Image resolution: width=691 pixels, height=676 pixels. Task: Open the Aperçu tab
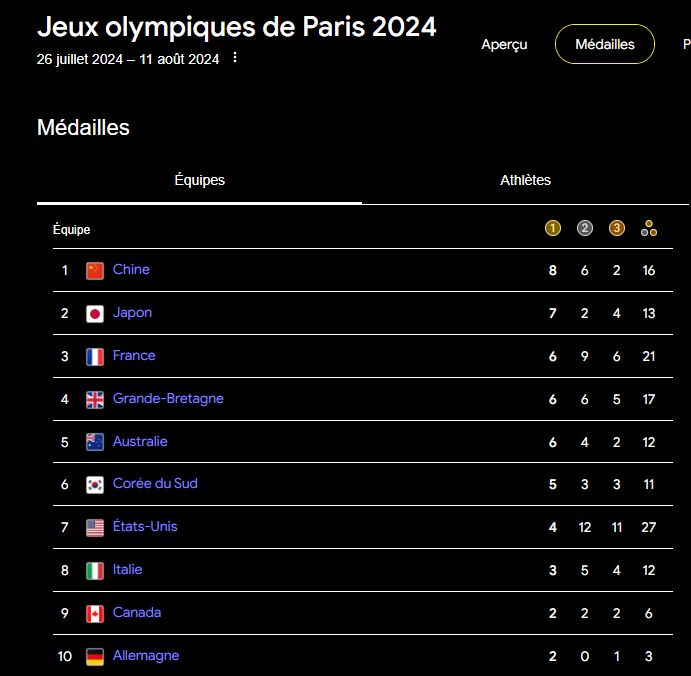pos(504,44)
